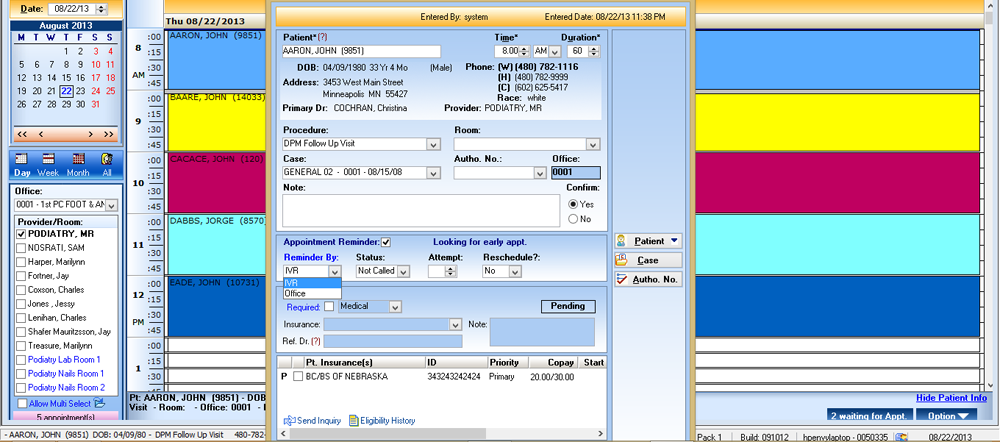1000x442 pixels.
Task: Expand the Procedure dropdown
Action: pos(433,144)
